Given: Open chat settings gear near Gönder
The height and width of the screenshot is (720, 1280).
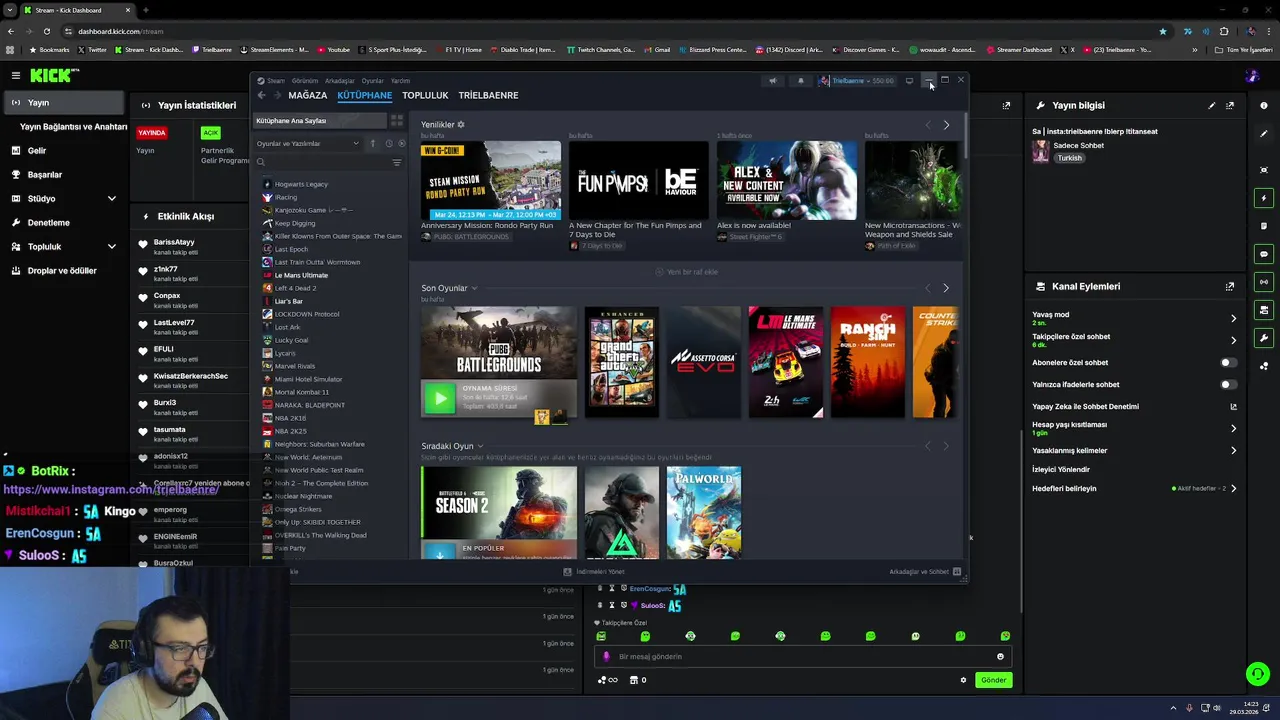Looking at the screenshot, I should tap(963, 680).
